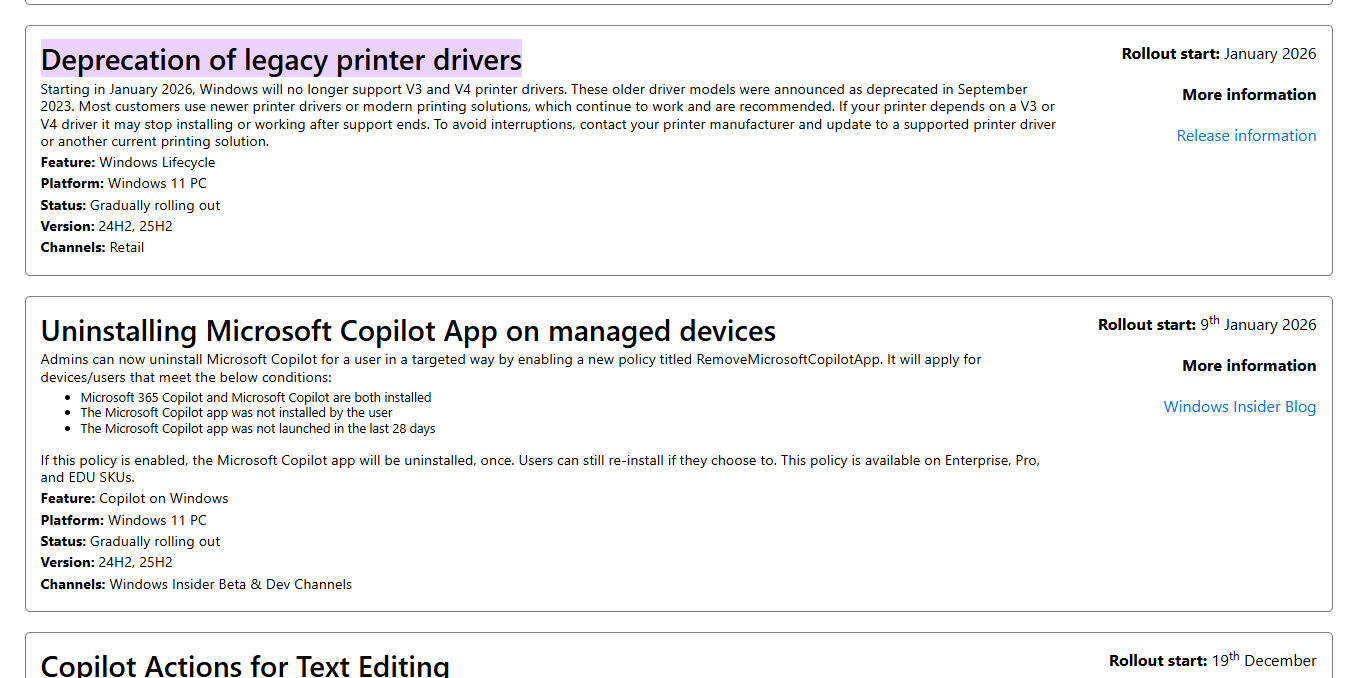Click 'Status: Gradually rolling out' in printer drivers card
The height and width of the screenshot is (678, 1347).
[130, 205]
